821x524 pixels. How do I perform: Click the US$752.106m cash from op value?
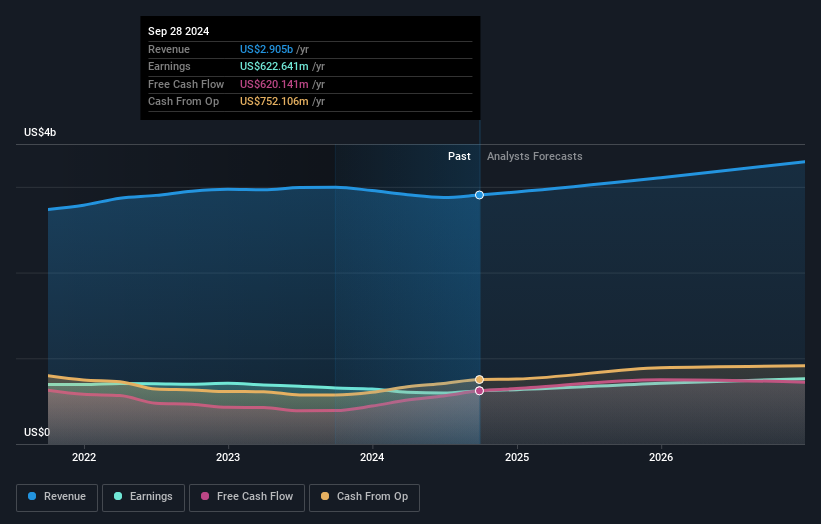(274, 102)
